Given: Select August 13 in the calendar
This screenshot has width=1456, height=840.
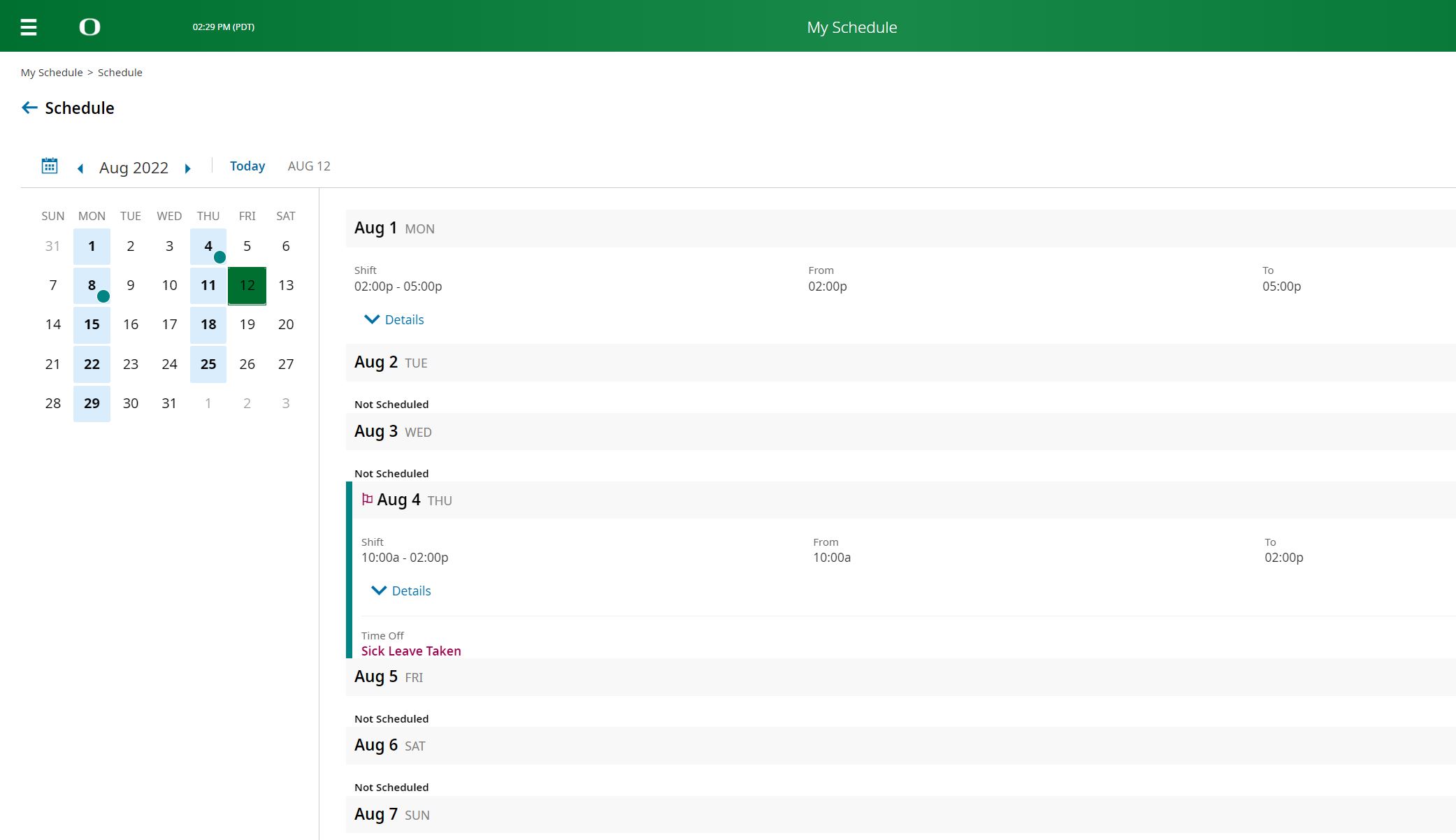Looking at the screenshot, I should [x=286, y=286].
